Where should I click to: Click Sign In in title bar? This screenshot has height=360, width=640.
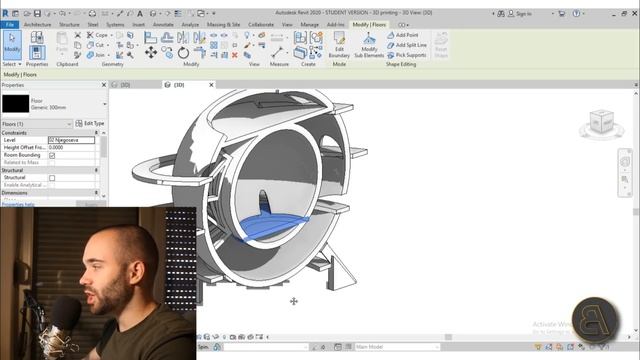[520, 13]
